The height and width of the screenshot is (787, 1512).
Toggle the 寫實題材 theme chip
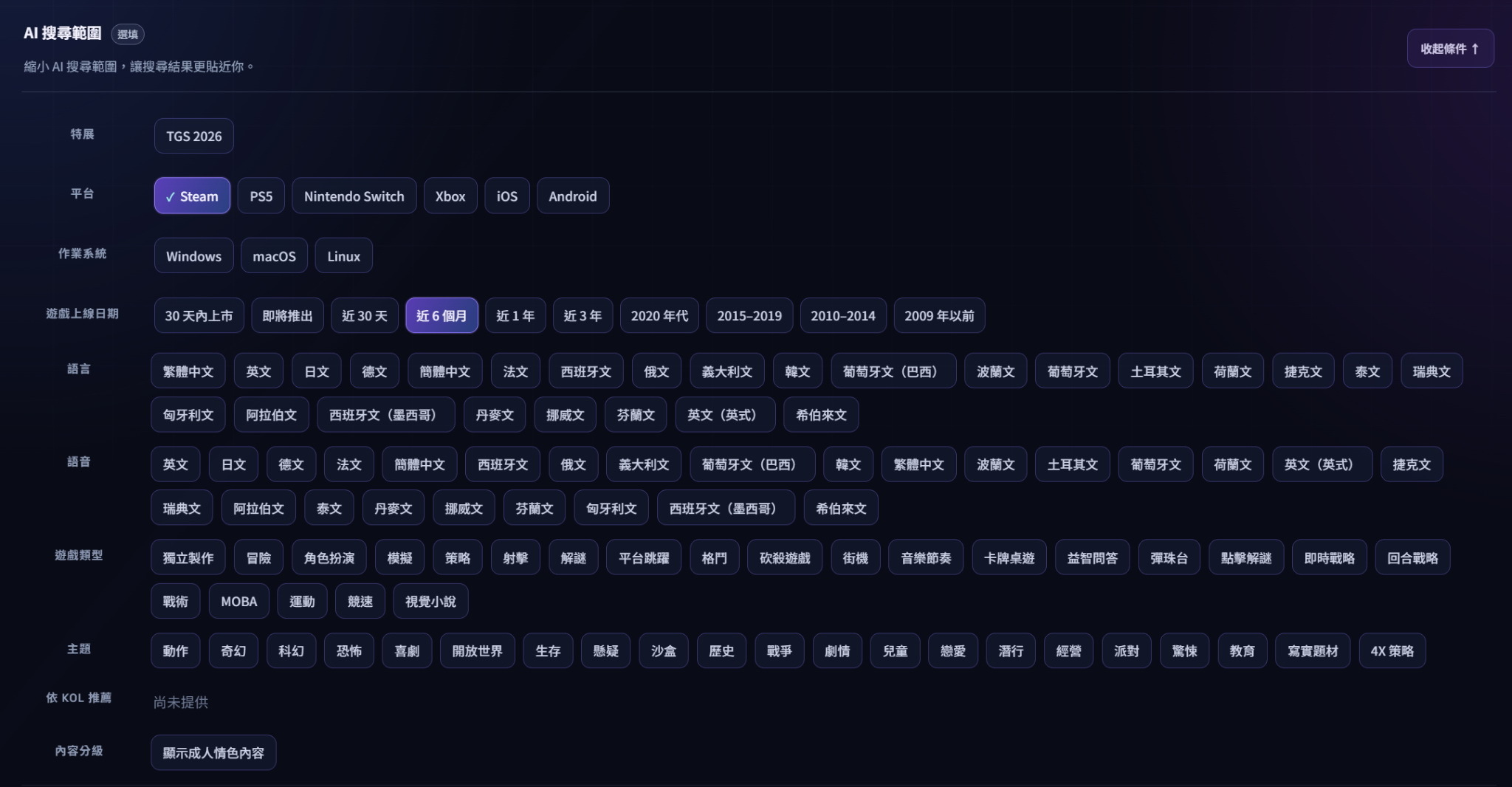[1313, 650]
